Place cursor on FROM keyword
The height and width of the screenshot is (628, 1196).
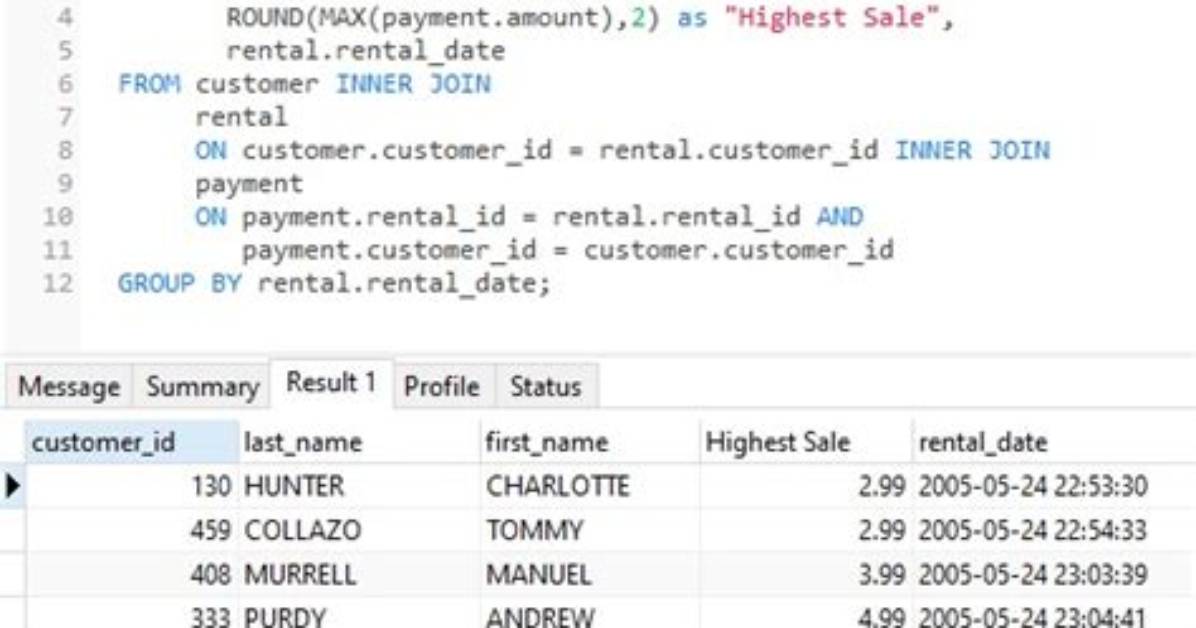tap(150, 83)
